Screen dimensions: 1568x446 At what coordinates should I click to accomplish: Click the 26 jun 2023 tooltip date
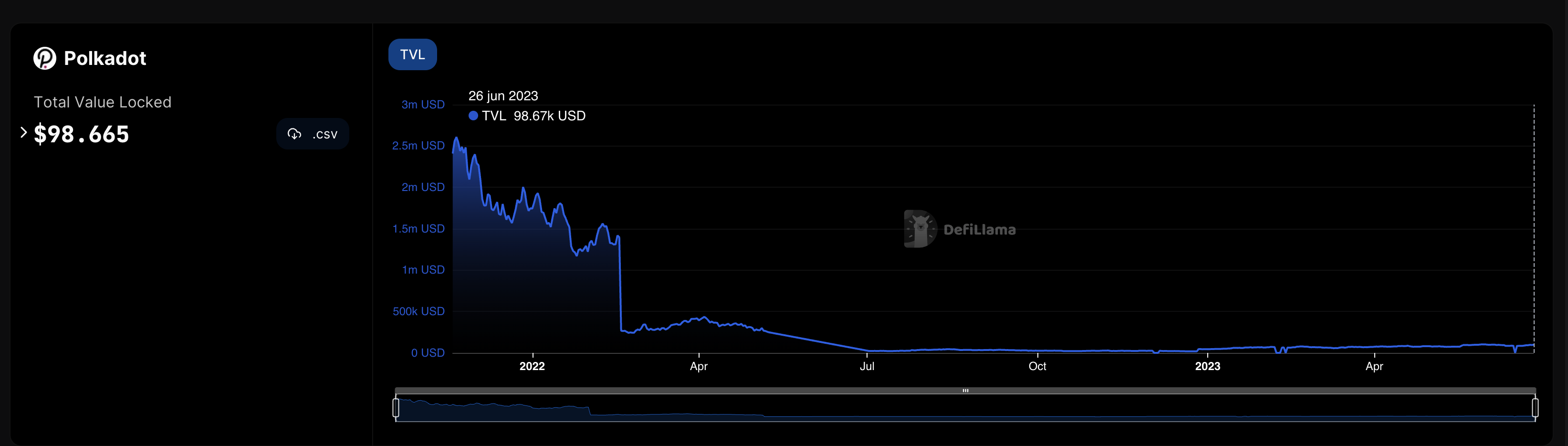click(x=503, y=96)
